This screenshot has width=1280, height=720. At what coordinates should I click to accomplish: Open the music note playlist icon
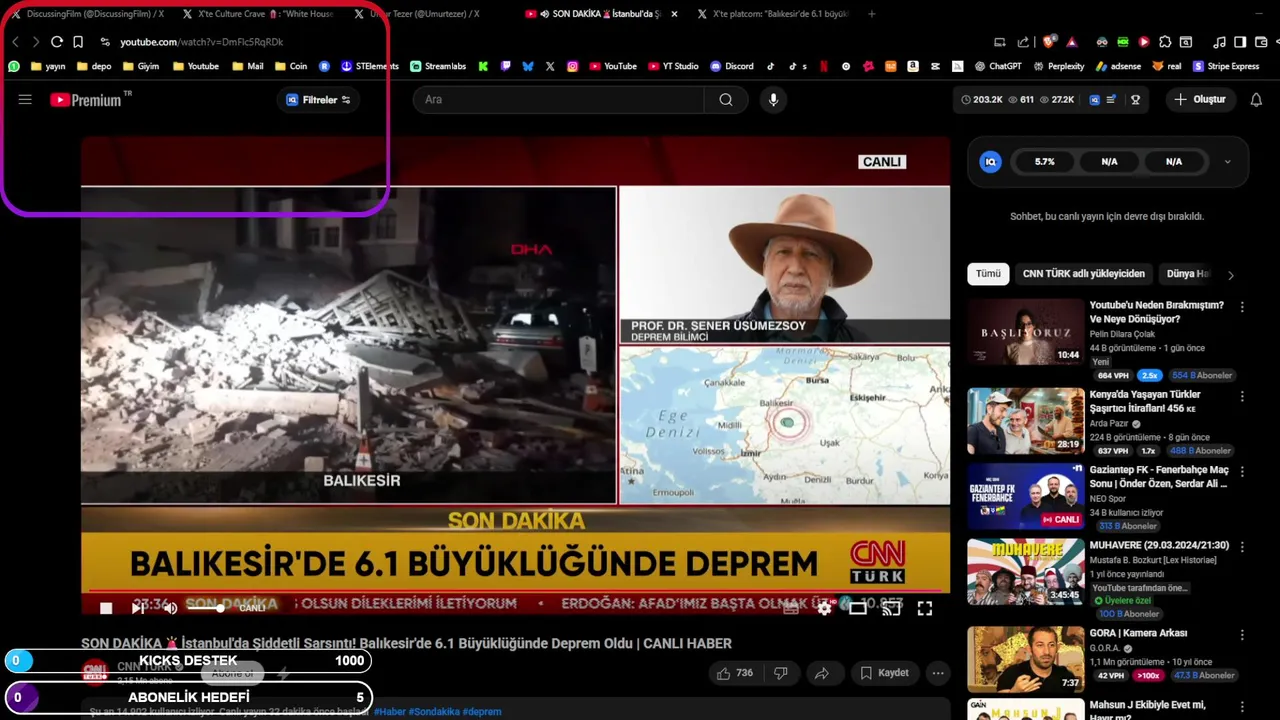(x=1219, y=42)
